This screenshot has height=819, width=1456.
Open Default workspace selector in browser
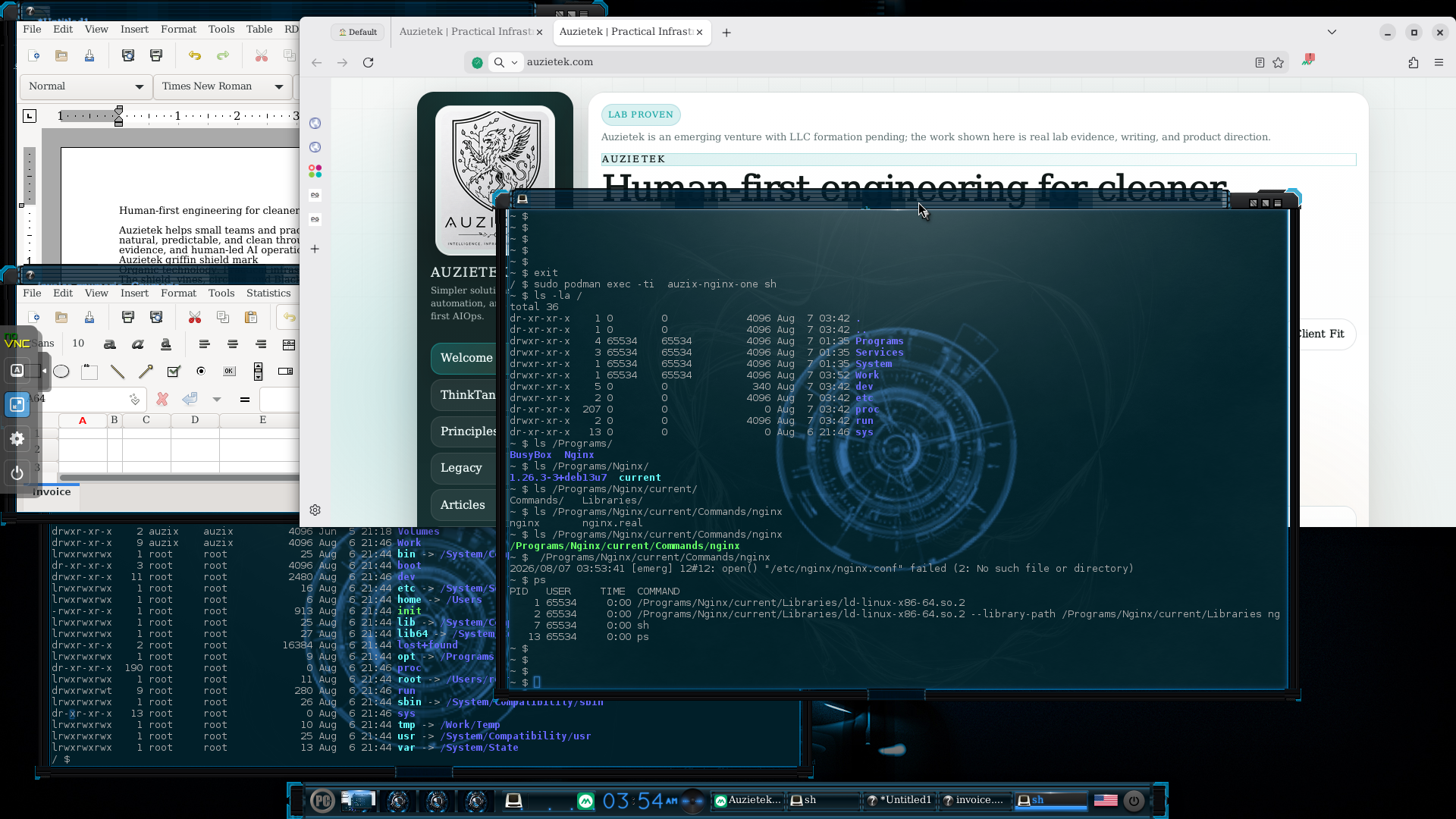357,32
